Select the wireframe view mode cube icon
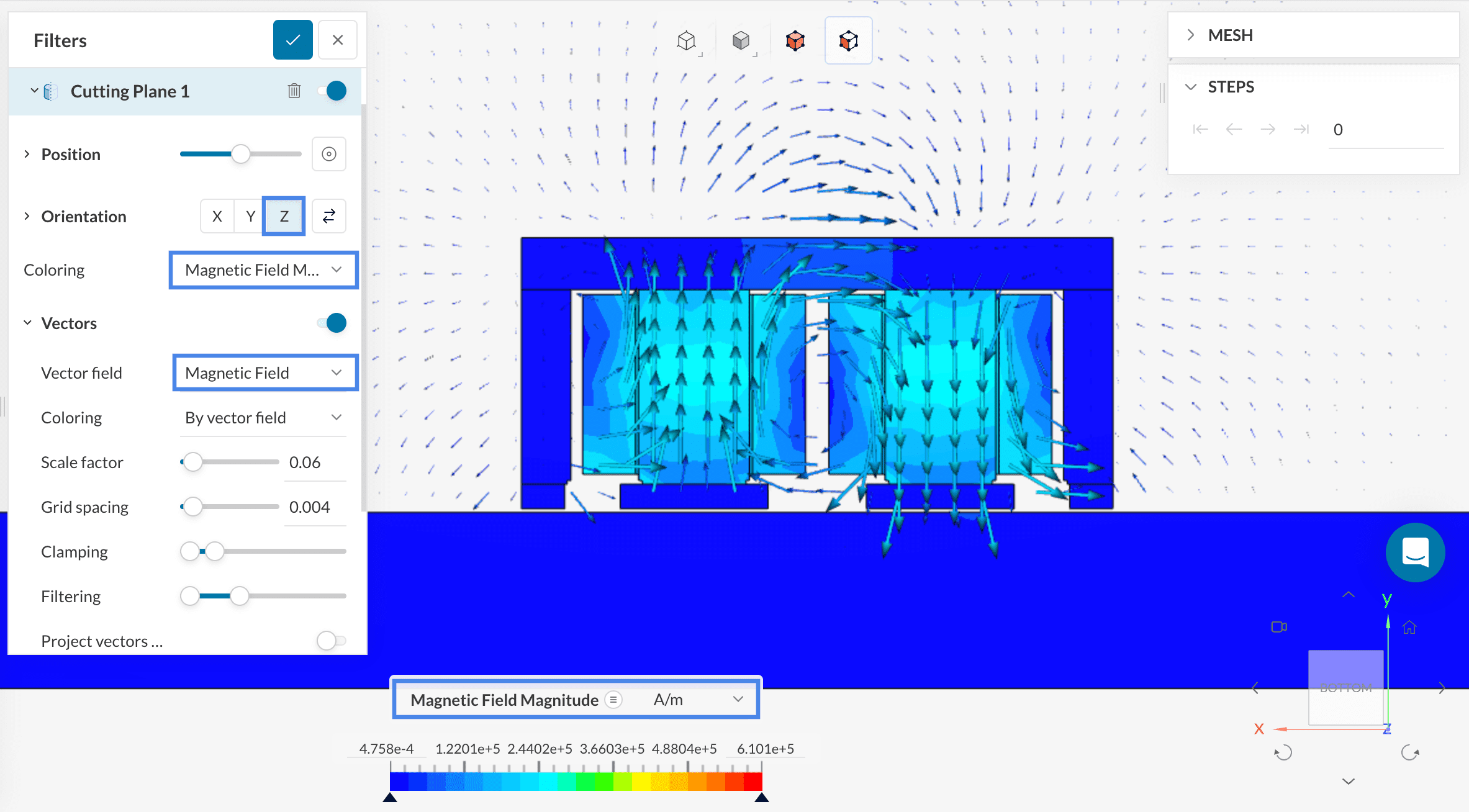Screen dimensions: 1469x812 pyautogui.click(x=688, y=40)
